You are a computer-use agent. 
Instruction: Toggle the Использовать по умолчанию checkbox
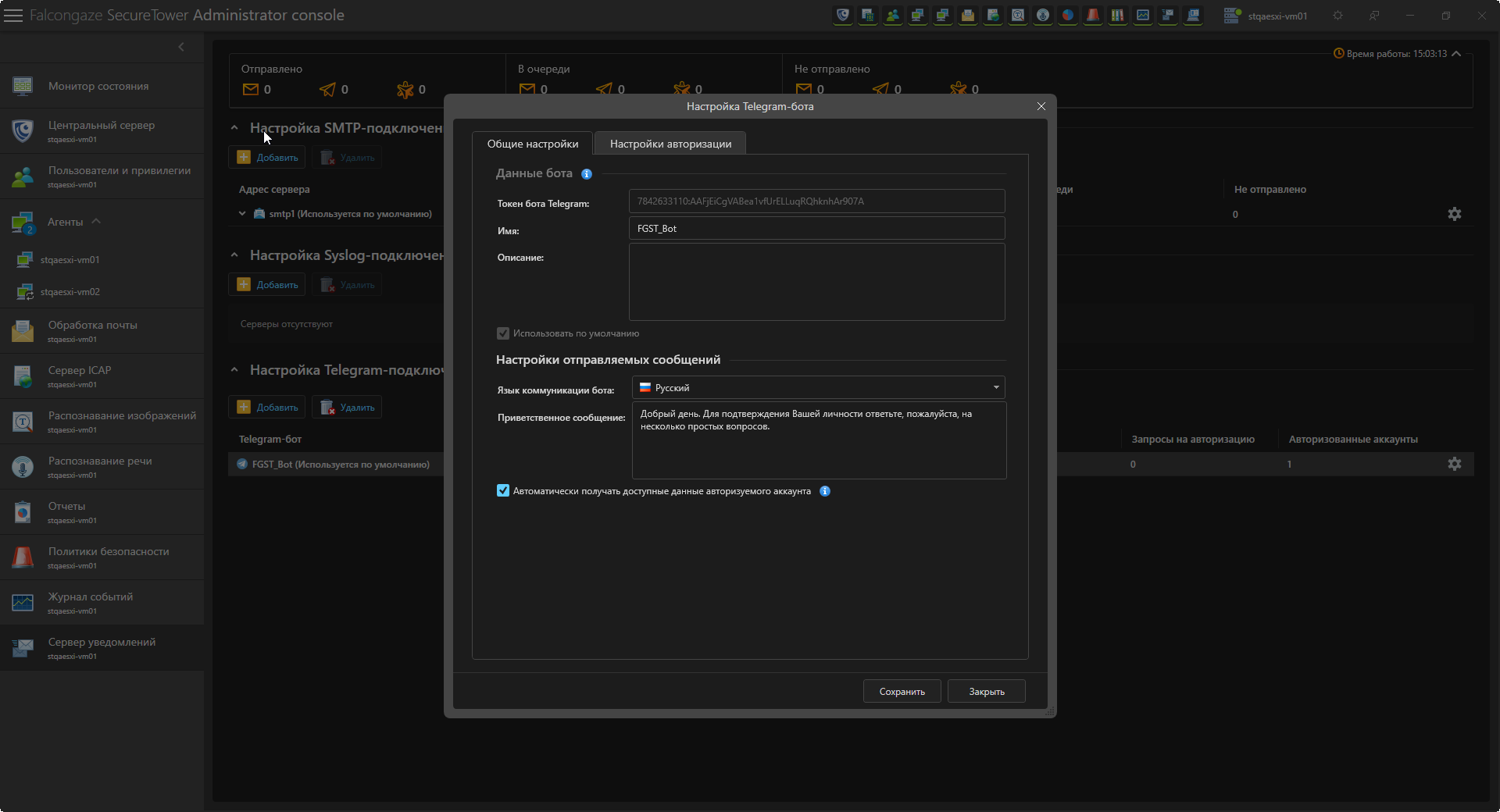point(503,333)
